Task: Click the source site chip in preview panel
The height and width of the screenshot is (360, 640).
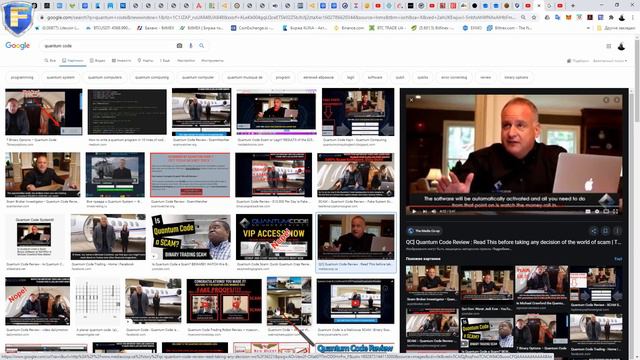Action: [x=424, y=231]
